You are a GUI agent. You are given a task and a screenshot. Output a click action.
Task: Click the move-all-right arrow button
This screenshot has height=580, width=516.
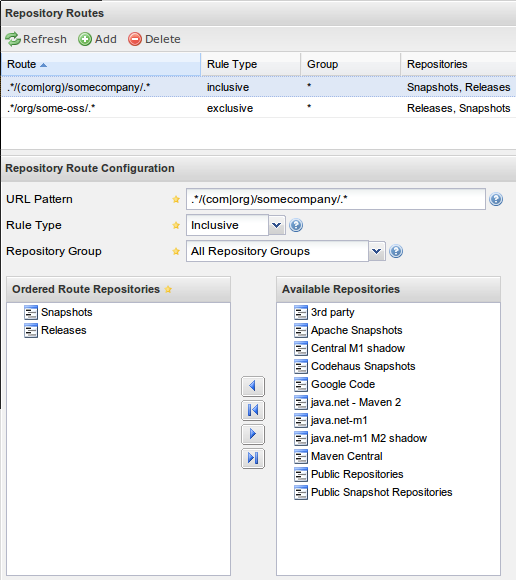253,458
